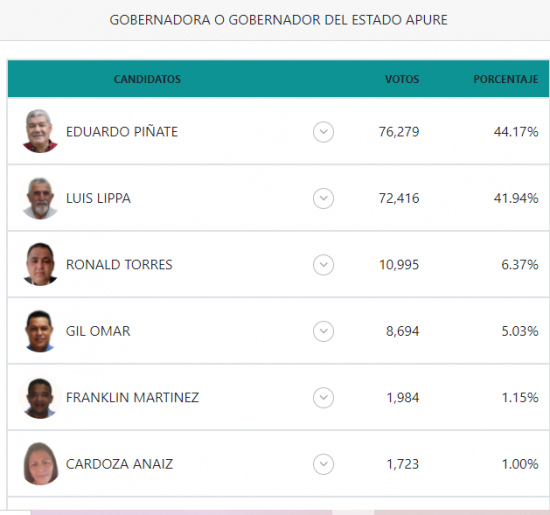The width and height of the screenshot is (550, 515).
Task: Expand Eduardo Piñate vote details chevron
Action: (x=323, y=132)
